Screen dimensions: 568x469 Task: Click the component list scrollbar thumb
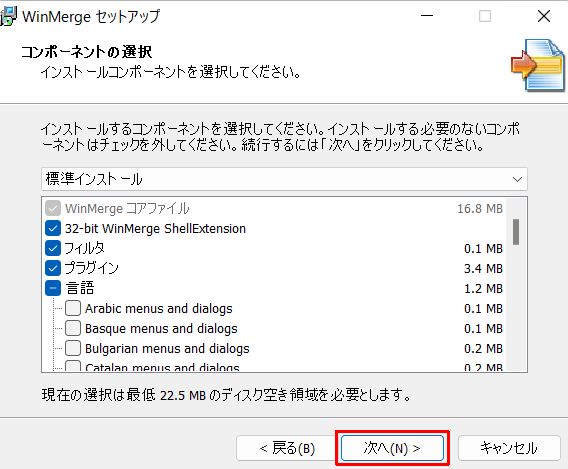coord(516,232)
